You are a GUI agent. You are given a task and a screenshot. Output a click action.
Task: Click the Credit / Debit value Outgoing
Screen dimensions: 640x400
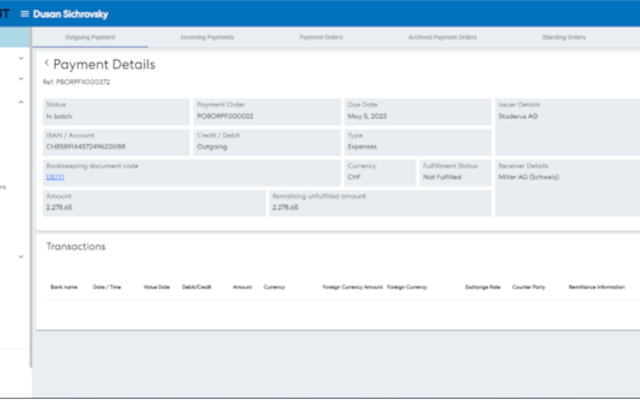point(212,147)
